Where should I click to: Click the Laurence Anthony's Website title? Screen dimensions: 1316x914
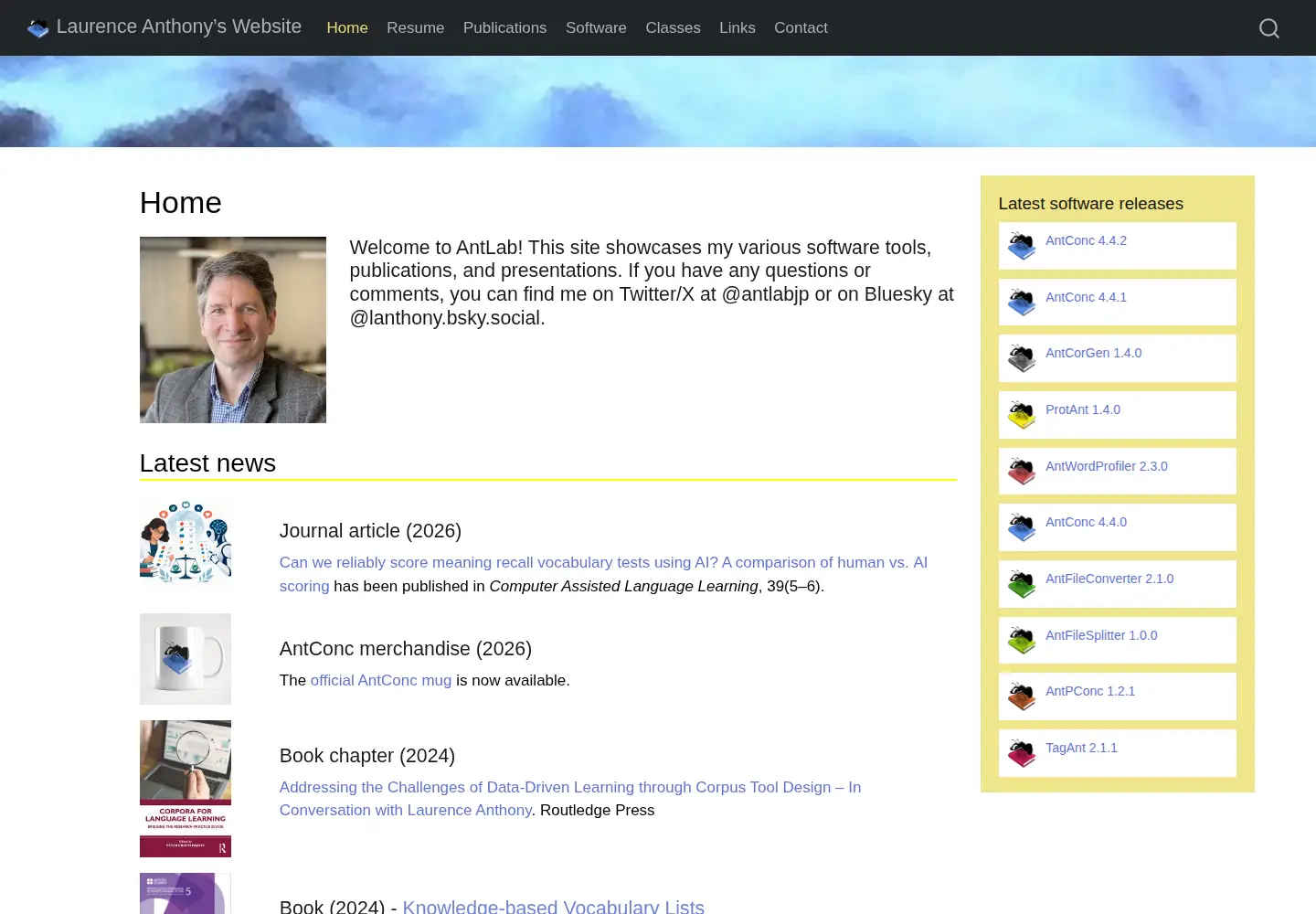pos(179,27)
